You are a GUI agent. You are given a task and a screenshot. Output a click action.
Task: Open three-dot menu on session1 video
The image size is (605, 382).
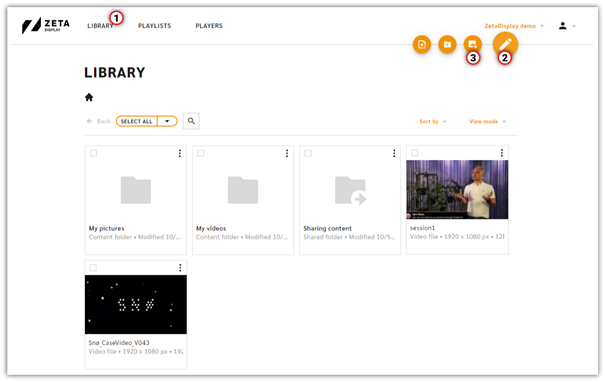click(502, 153)
